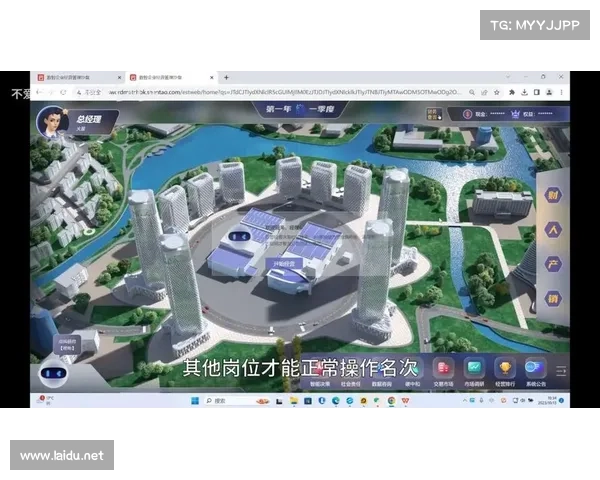Click the 不安全 site security indicator
This screenshot has height=480, width=600.
point(89,92)
